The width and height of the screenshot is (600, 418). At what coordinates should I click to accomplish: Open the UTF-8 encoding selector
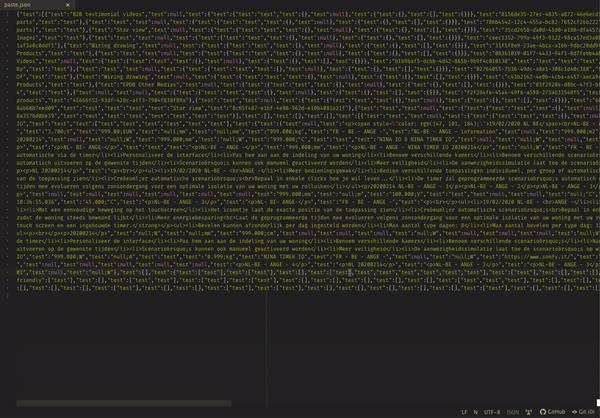(492, 412)
